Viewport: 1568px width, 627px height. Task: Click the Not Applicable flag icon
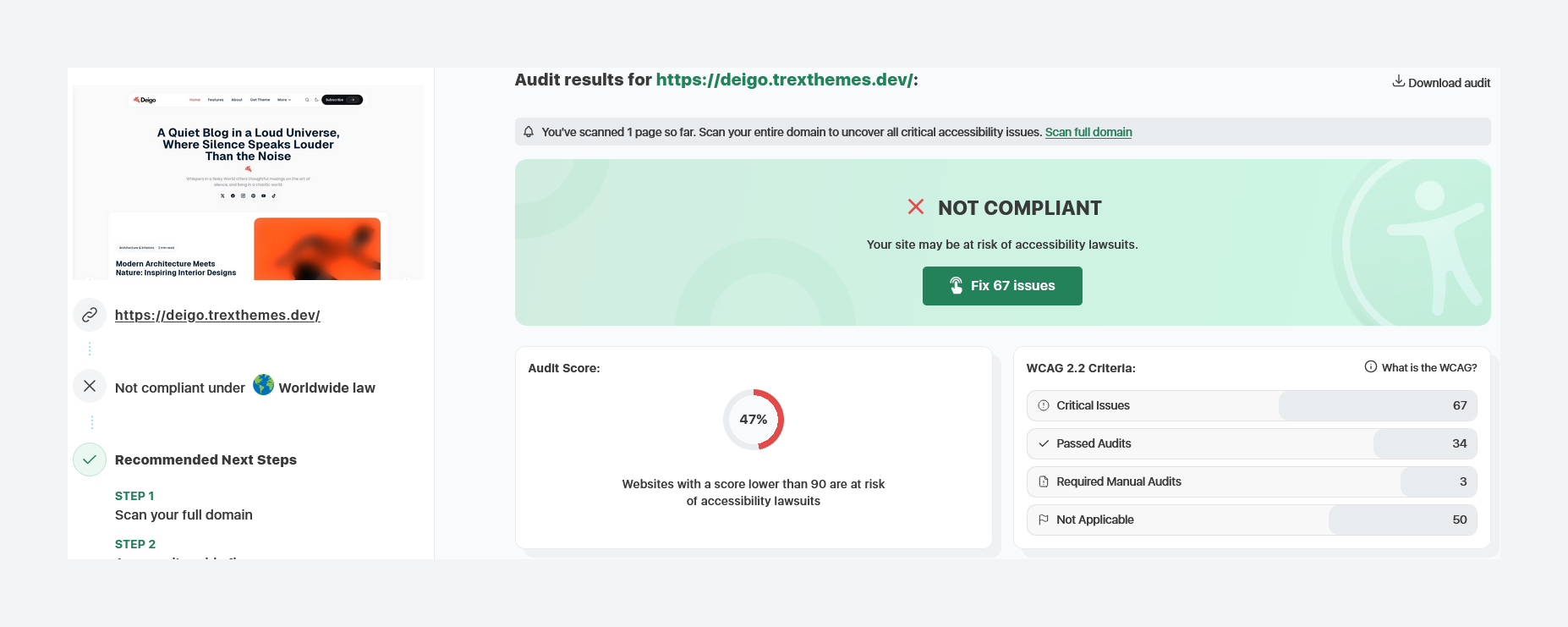click(x=1044, y=520)
